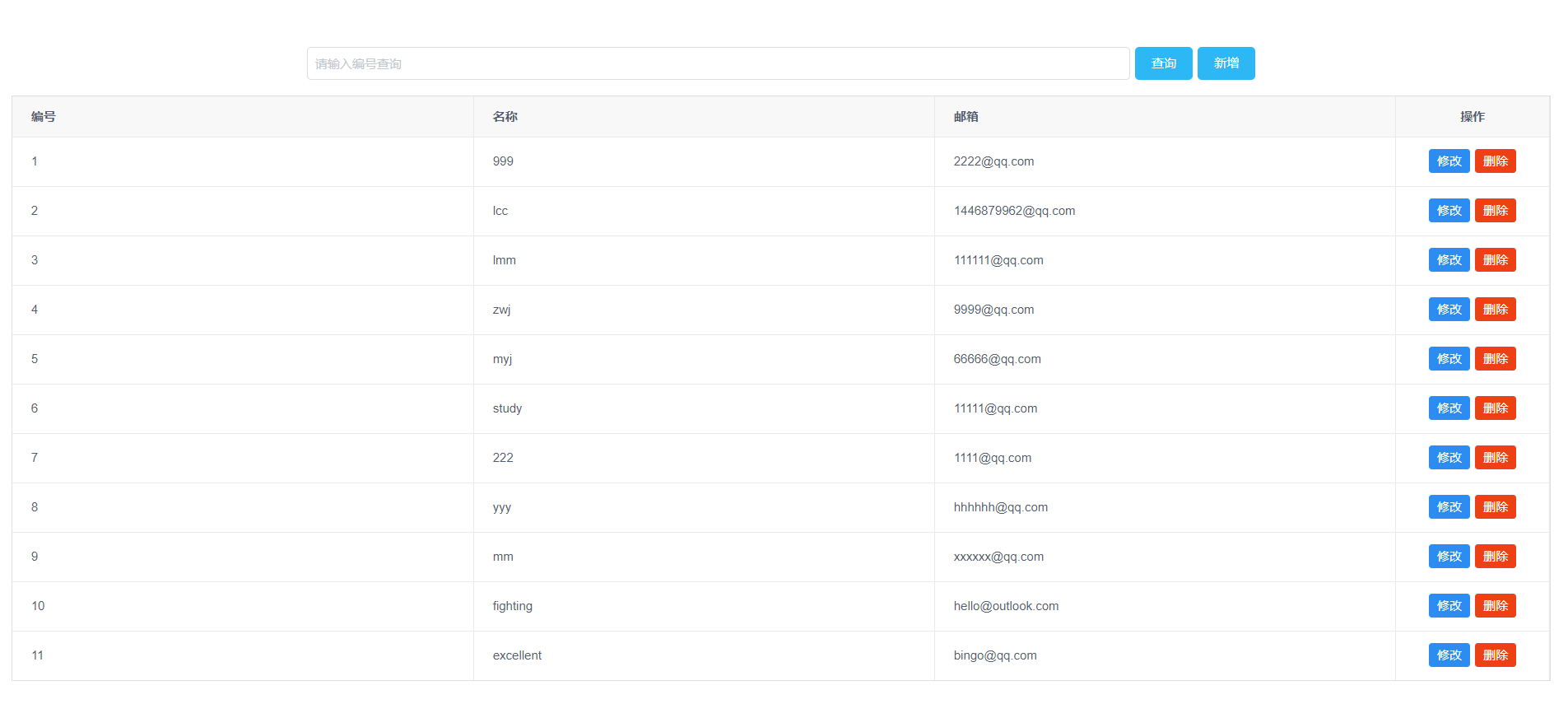Click the email 1111@qq.com
This screenshot has width=1568, height=704.
[x=993, y=458]
